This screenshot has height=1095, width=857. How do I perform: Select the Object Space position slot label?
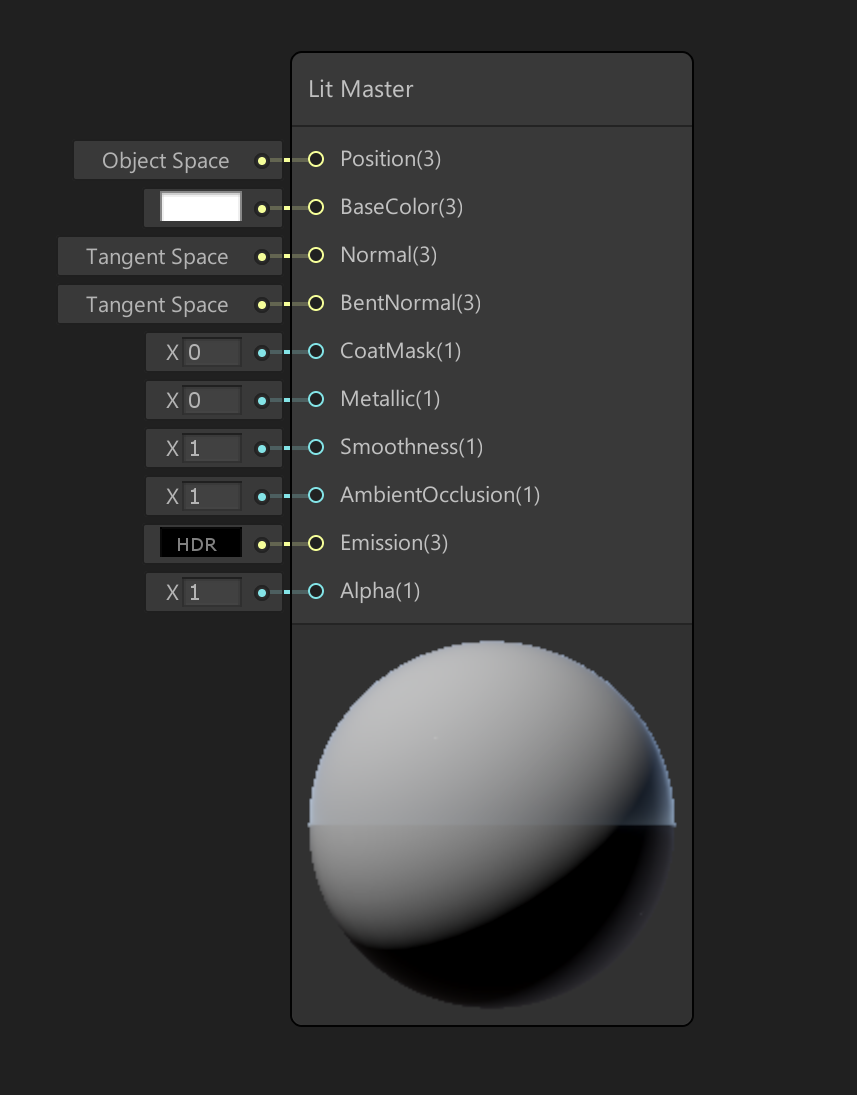click(x=166, y=161)
